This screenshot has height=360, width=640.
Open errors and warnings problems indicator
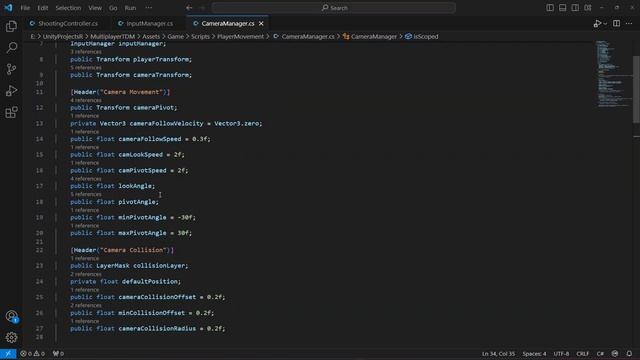32,353
